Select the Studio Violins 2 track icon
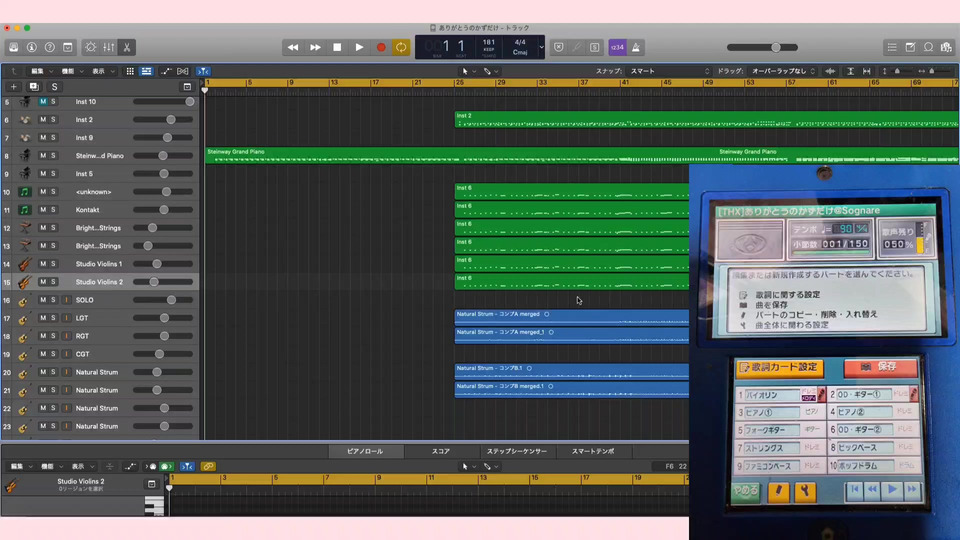960x540 pixels. [24, 282]
